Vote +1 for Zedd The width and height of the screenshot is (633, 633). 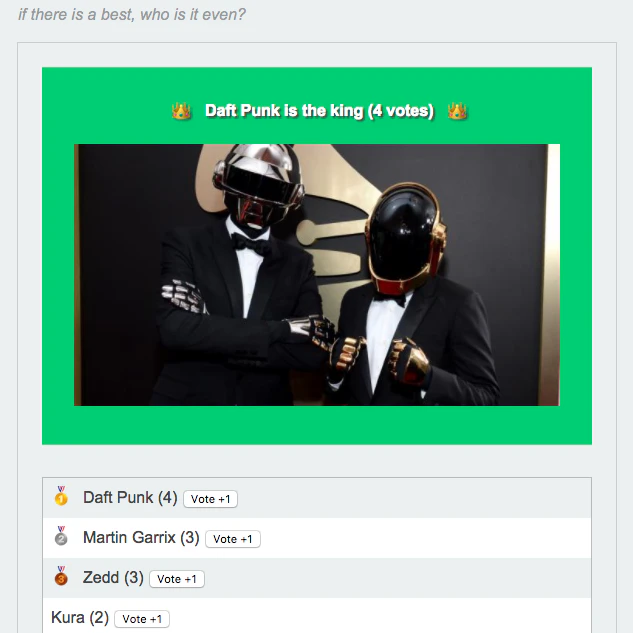click(x=177, y=579)
